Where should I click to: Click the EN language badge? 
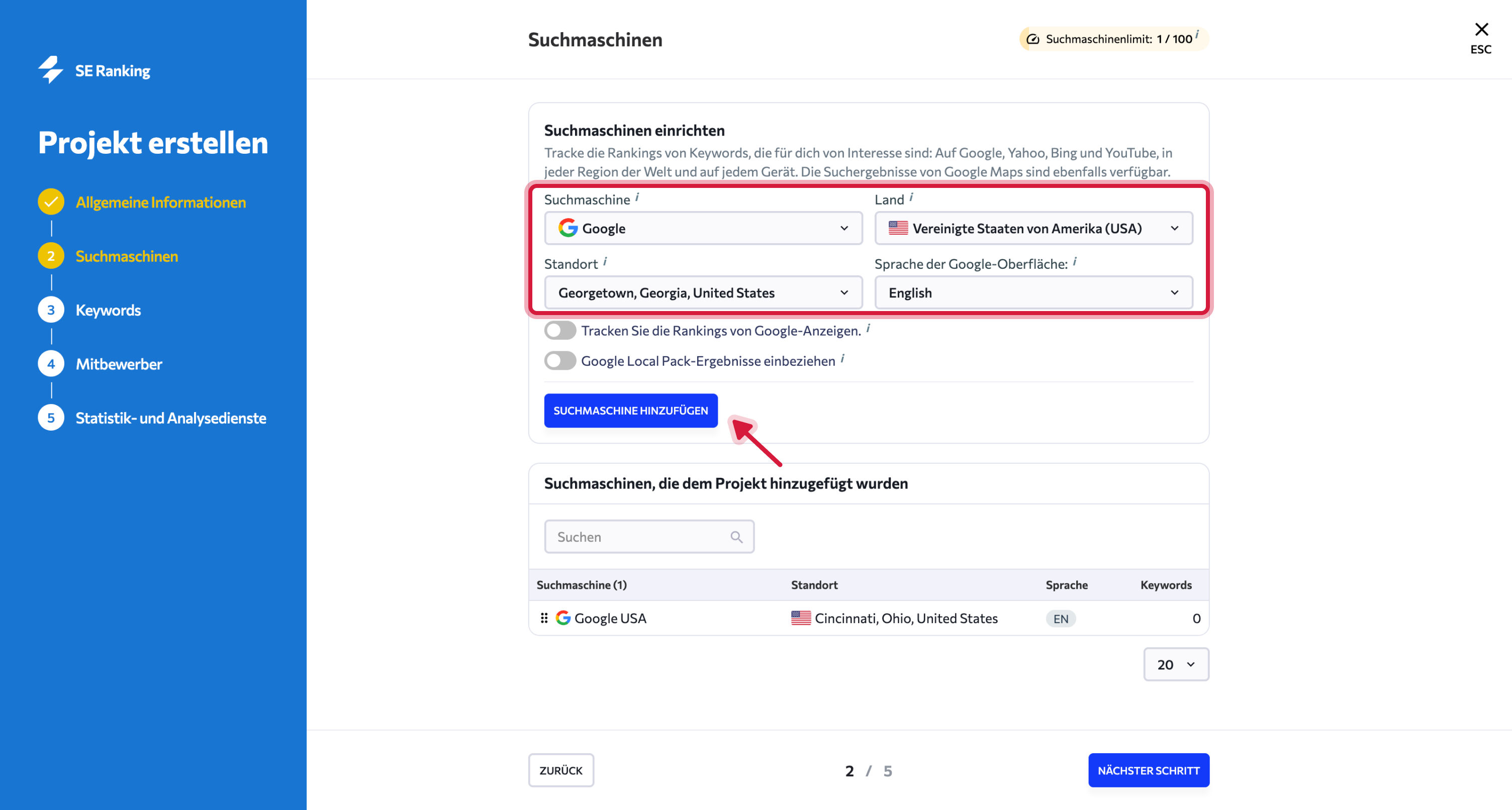pos(1061,619)
